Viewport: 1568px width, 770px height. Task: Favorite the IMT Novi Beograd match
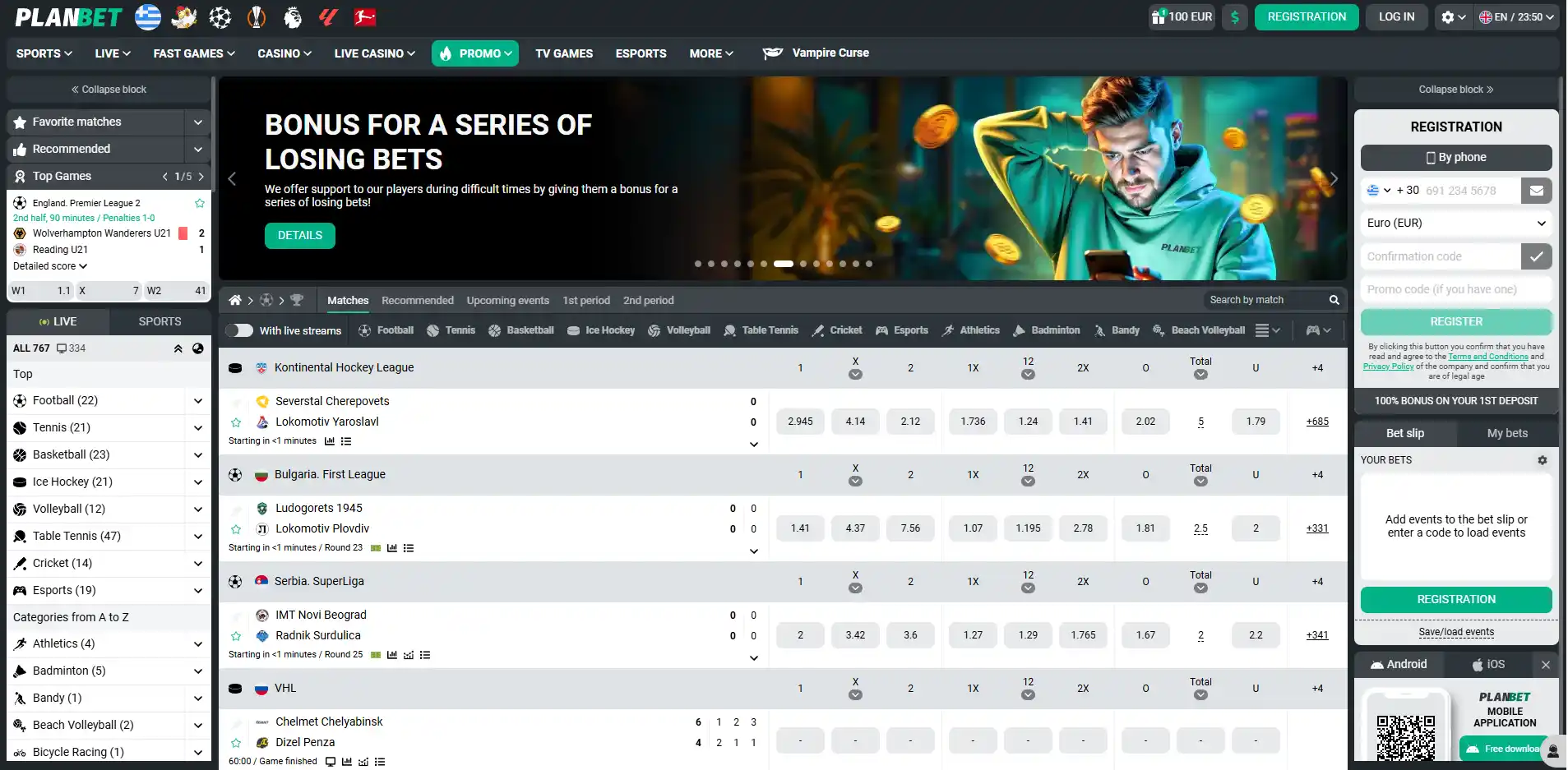236,636
